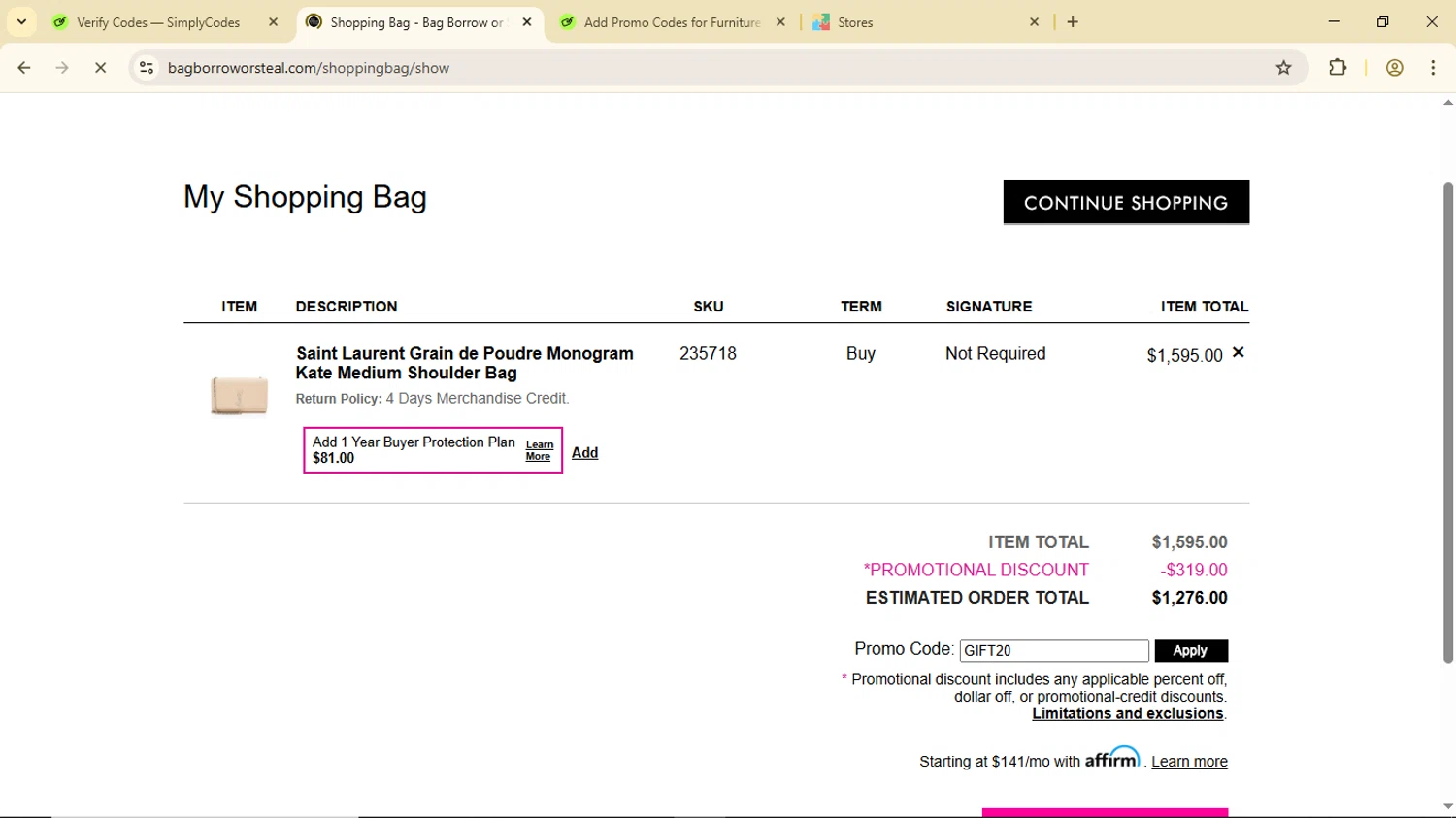Focus the address bar URL
The height and width of the screenshot is (818, 1456).
tap(308, 68)
